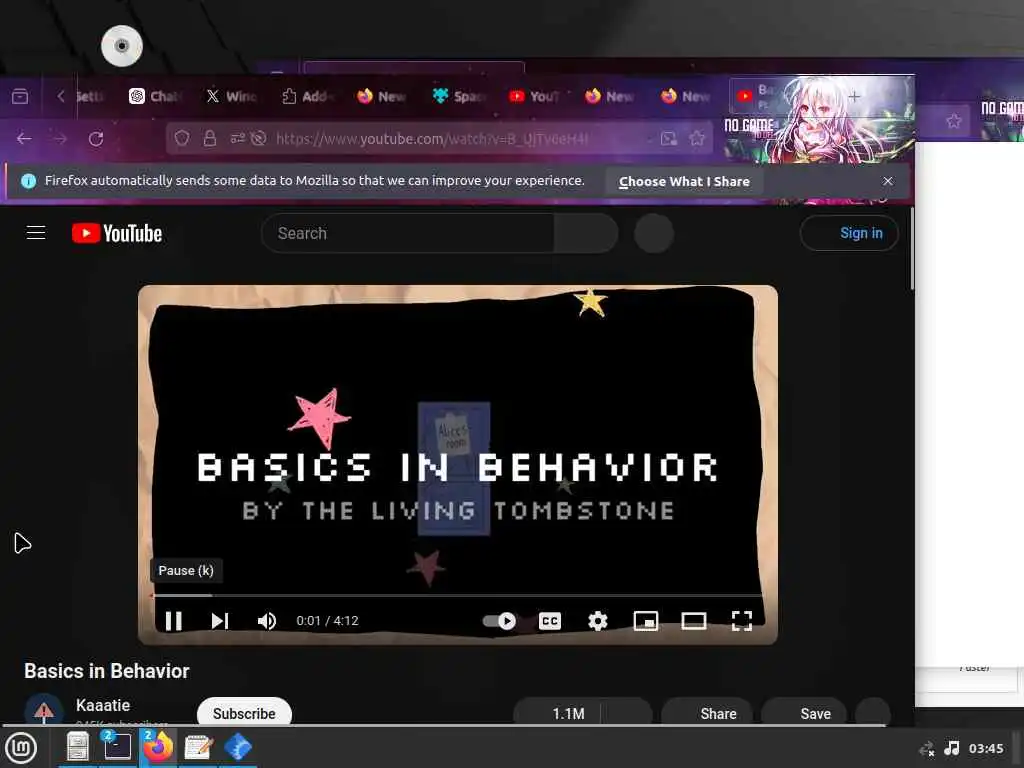The image size is (1024, 768).
Task: Switch to the YouTube 'YouT' tab
Action: (x=536, y=97)
